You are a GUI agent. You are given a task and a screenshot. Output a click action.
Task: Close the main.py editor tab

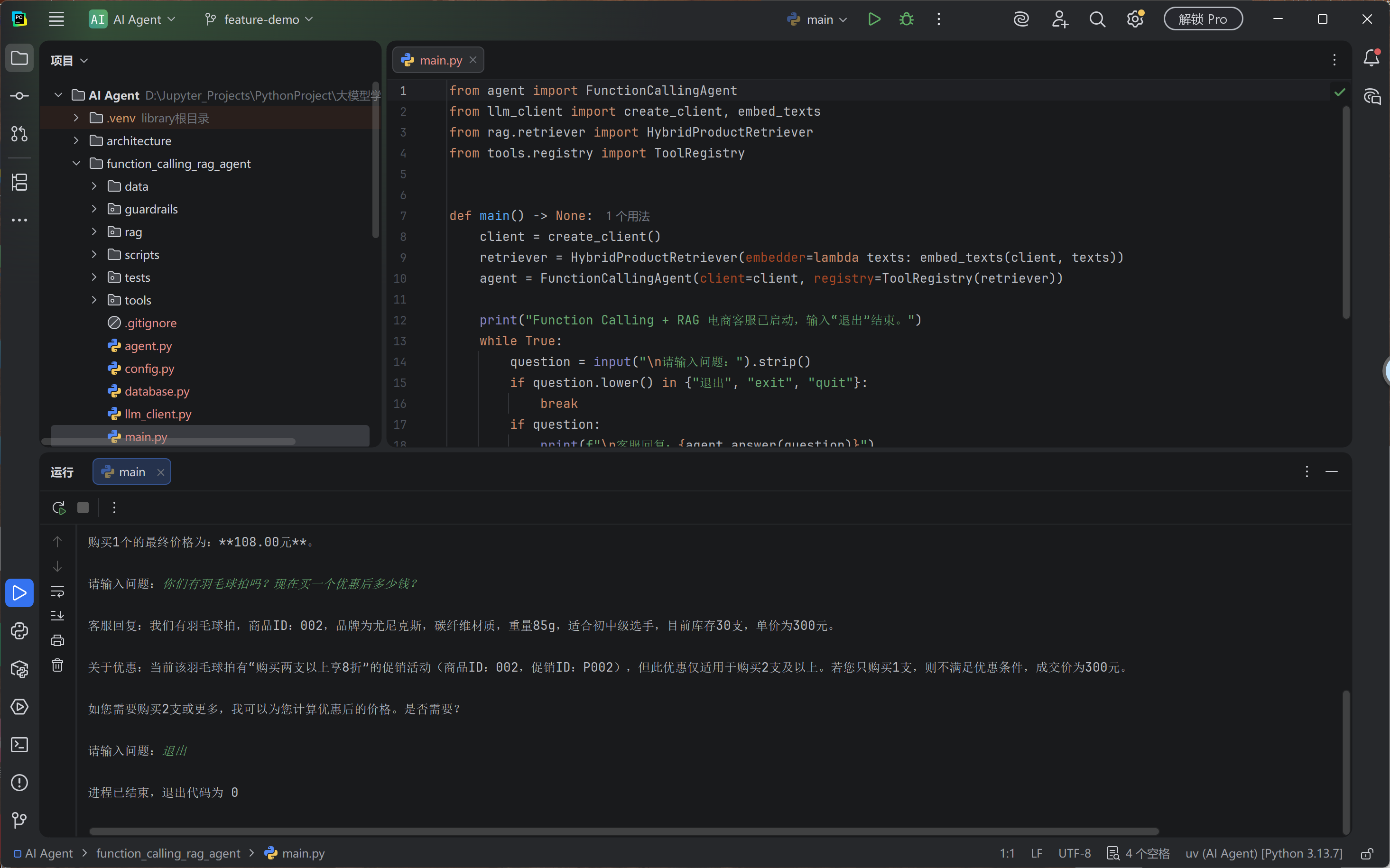coord(473,60)
